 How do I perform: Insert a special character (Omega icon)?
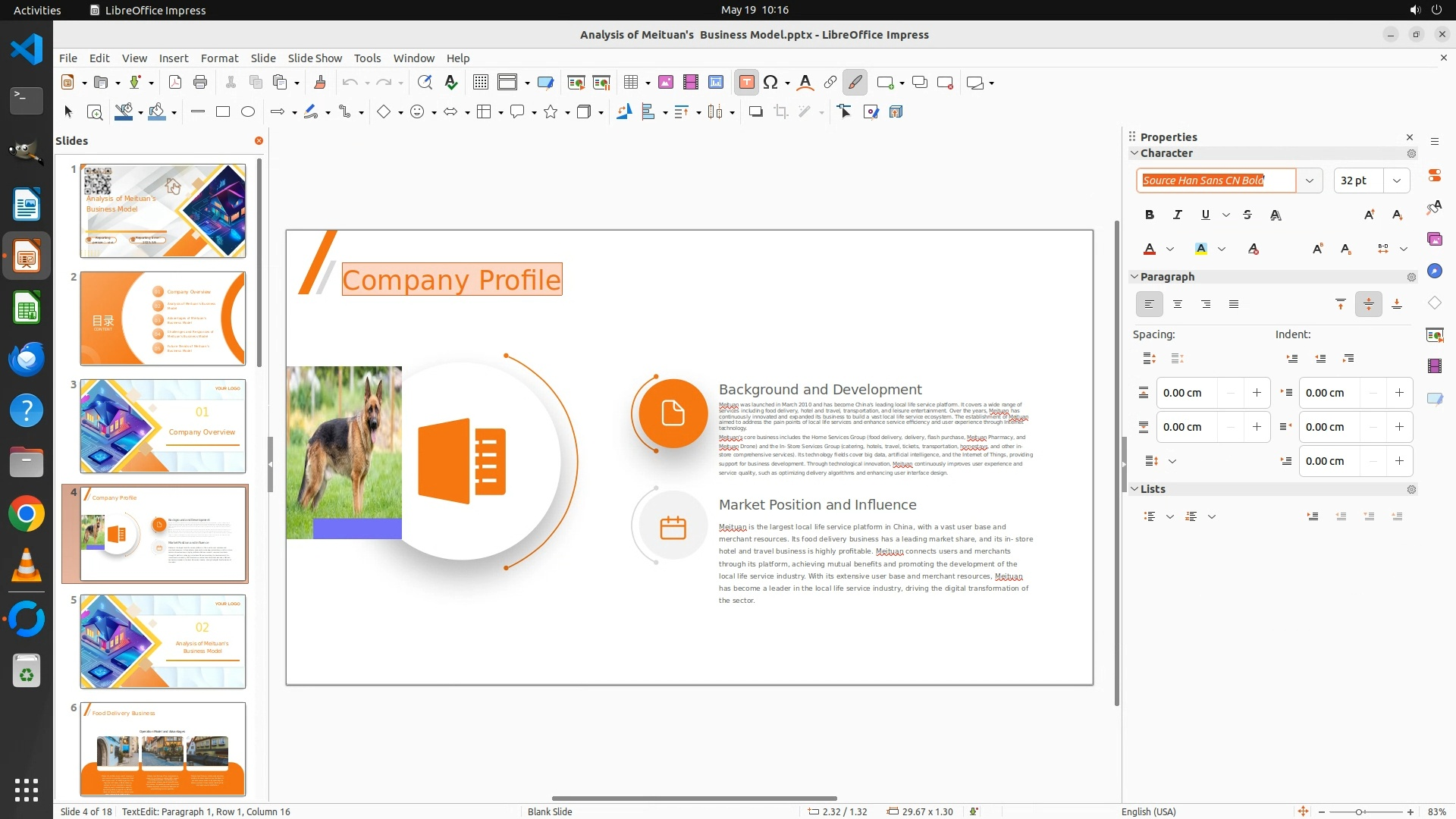[770, 83]
